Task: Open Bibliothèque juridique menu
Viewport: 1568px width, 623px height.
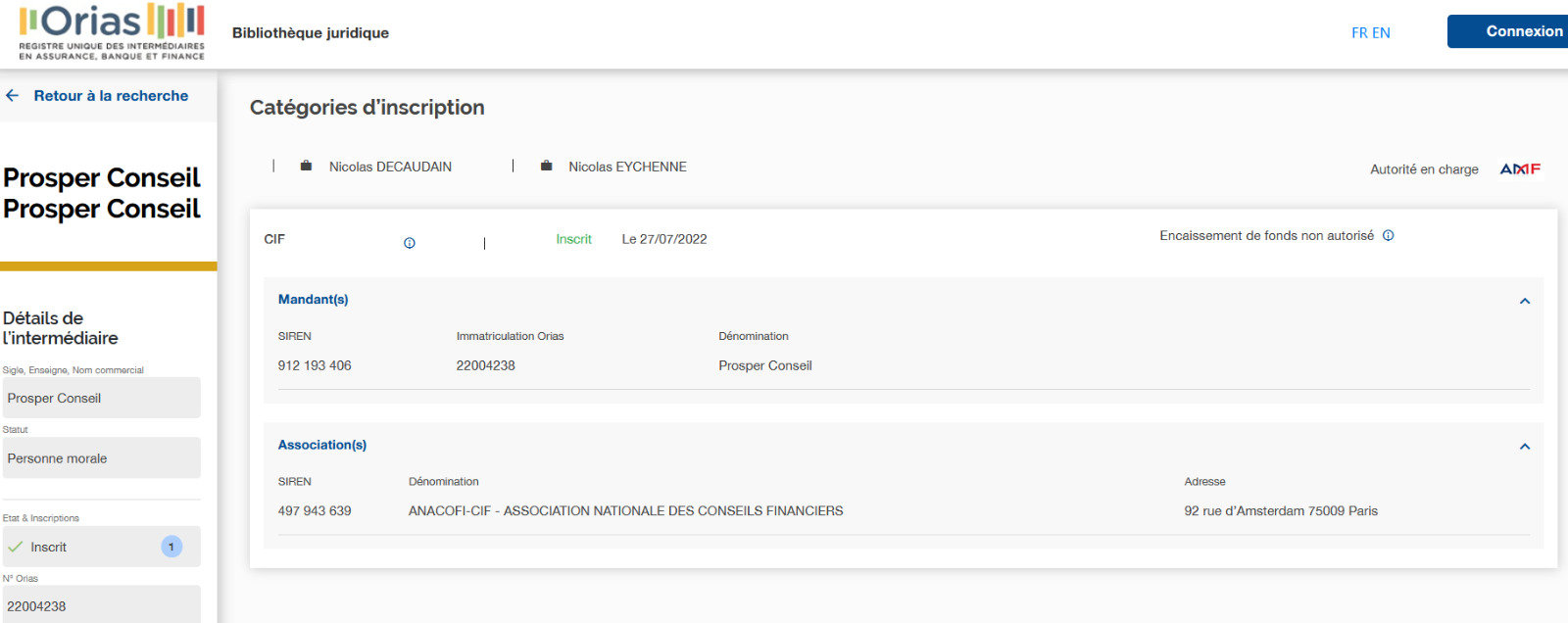Action: pos(311,33)
